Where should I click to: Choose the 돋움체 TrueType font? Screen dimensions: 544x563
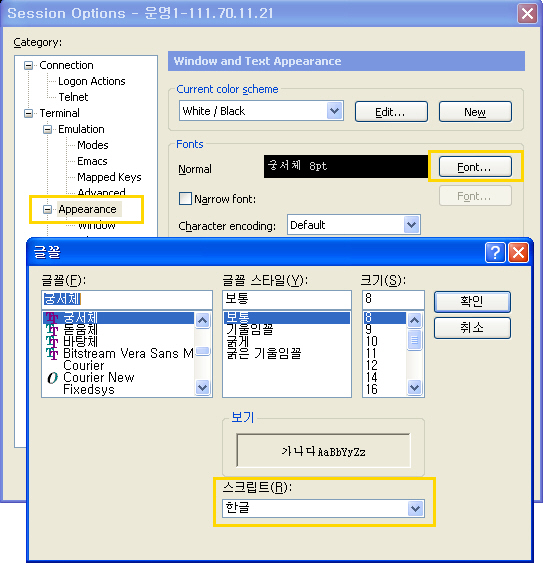click(x=80, y=329)
